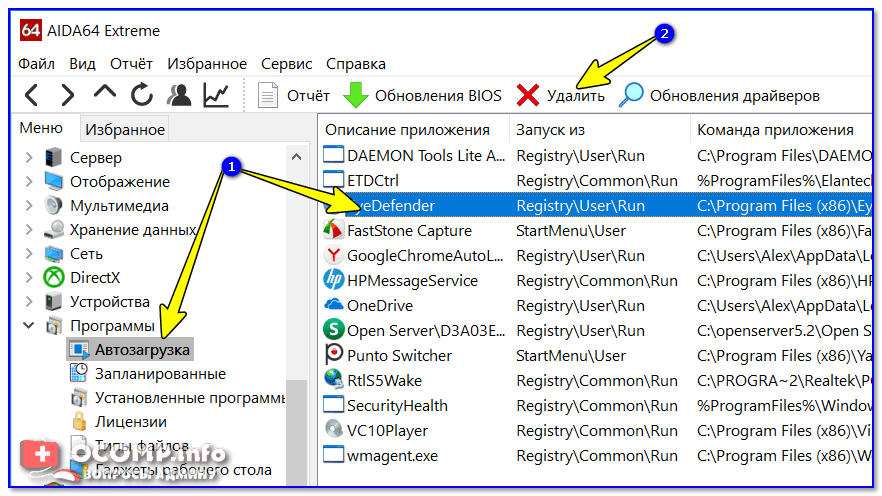
Task: Click the OneDrive cloud icon
Action: [x=333, y=304]
